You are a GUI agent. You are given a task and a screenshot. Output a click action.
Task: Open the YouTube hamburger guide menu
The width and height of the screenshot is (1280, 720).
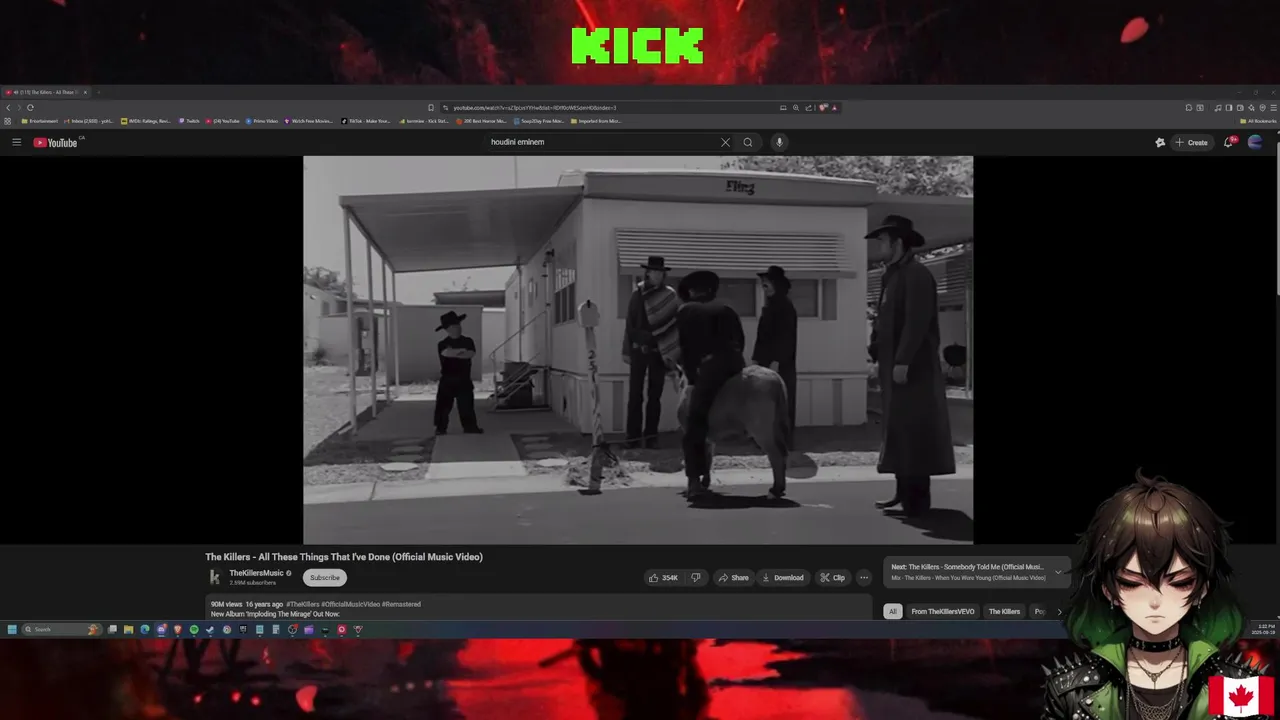16,142
